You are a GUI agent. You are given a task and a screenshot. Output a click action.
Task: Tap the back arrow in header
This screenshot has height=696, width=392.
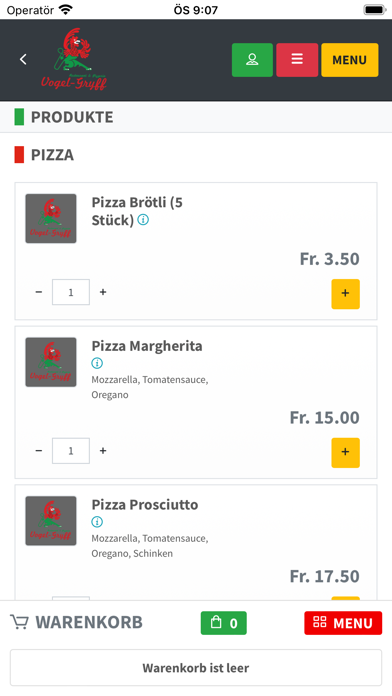click(23, 59)
